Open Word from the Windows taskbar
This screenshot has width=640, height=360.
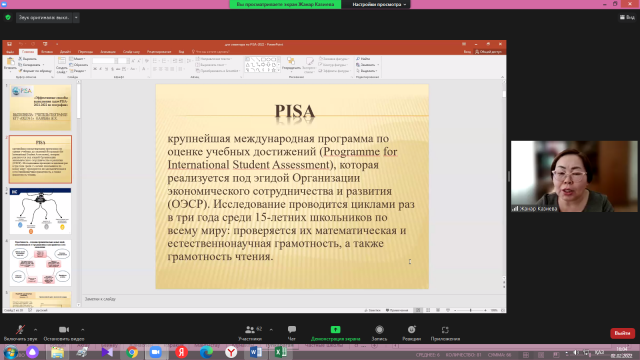tap(256, 352)
